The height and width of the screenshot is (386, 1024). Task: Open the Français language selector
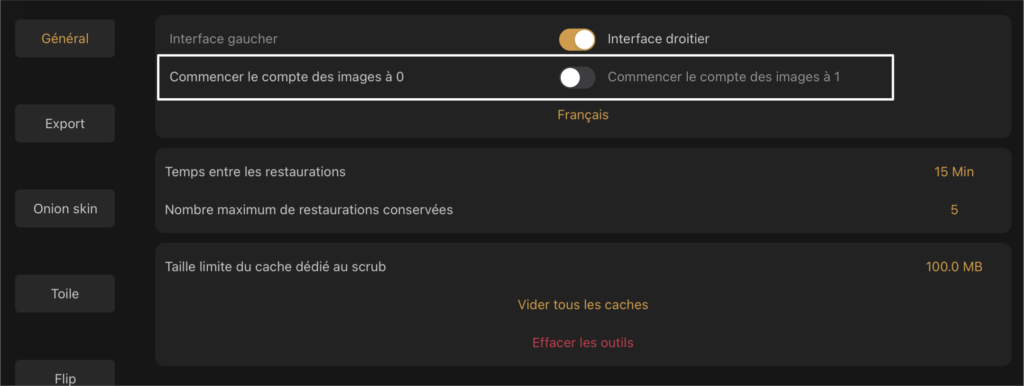[x=583, y=115]
